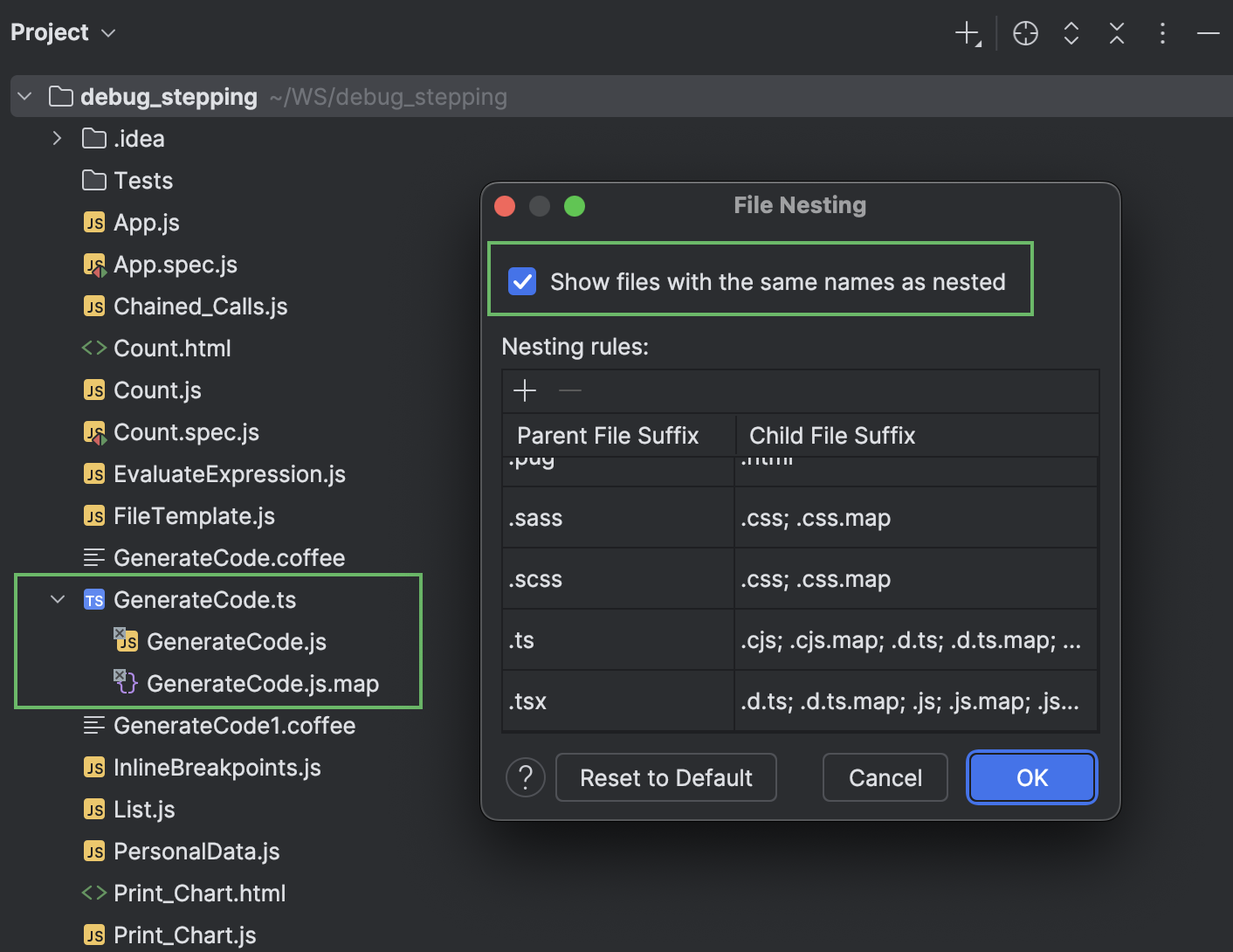Select the .sass parent suffix cell

coord(618,518)
